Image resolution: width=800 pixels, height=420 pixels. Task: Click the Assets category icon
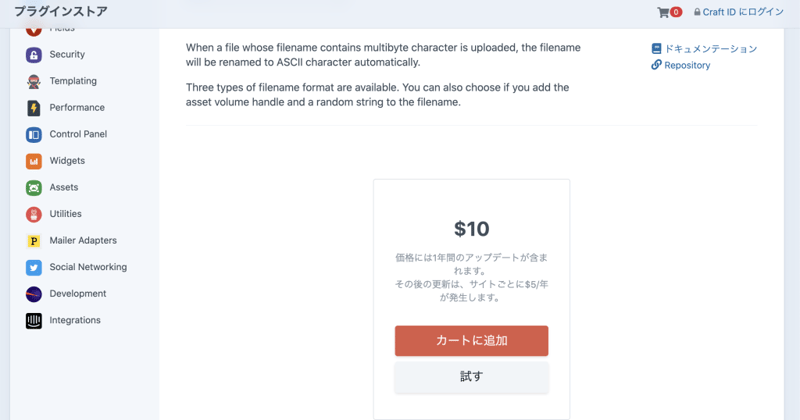coord(34,187)
